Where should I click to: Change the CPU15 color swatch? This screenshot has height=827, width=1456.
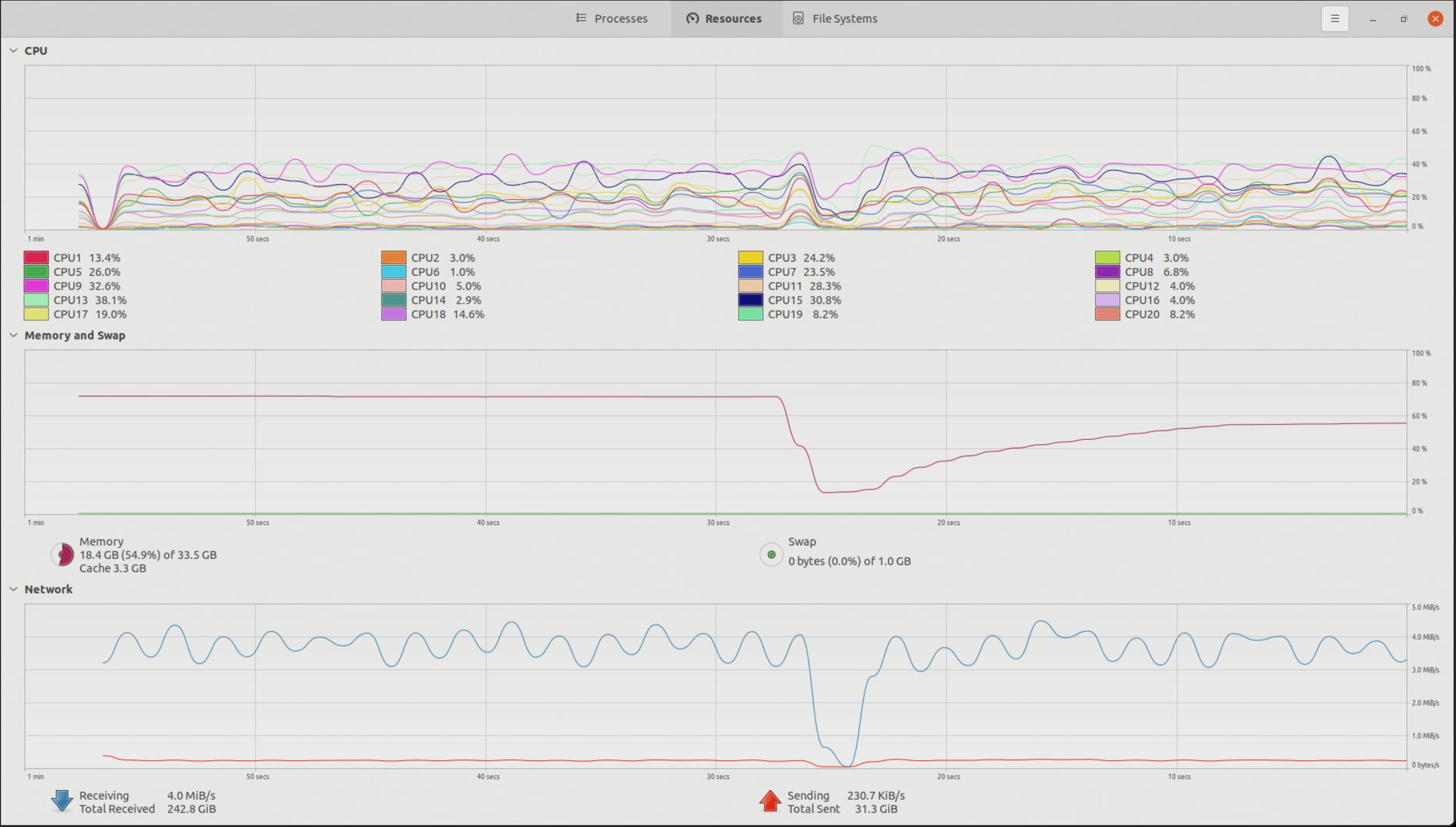pos(750,300)
